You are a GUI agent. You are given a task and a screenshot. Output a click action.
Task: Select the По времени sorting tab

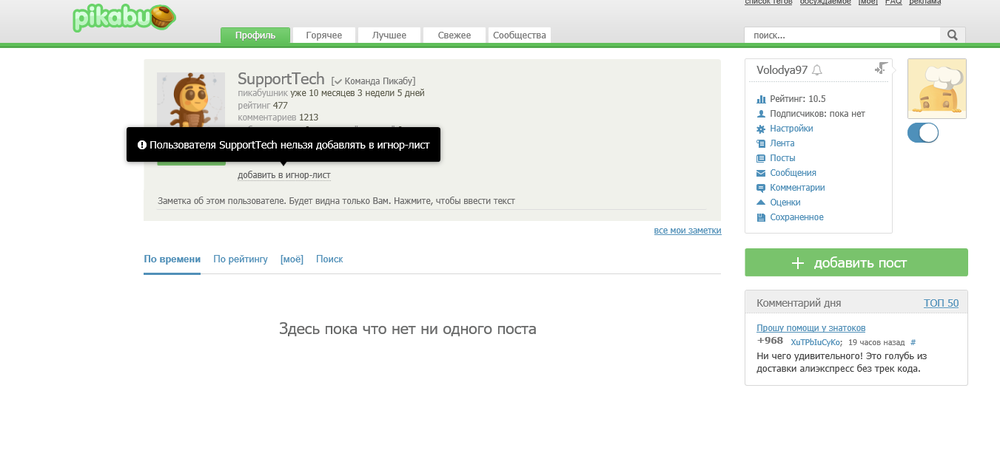coord(172,259)
